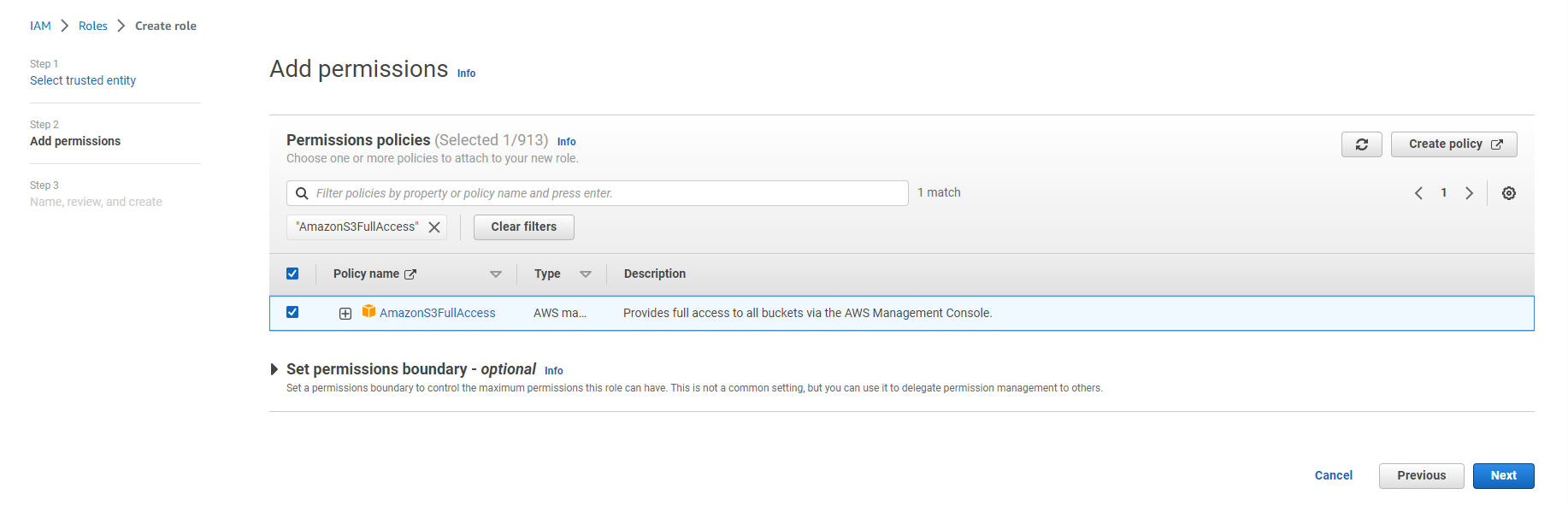The height and width of the screenshot is (506, 1568).
Task: Open Info link next to Permissions policies
Action: (566, 142)
